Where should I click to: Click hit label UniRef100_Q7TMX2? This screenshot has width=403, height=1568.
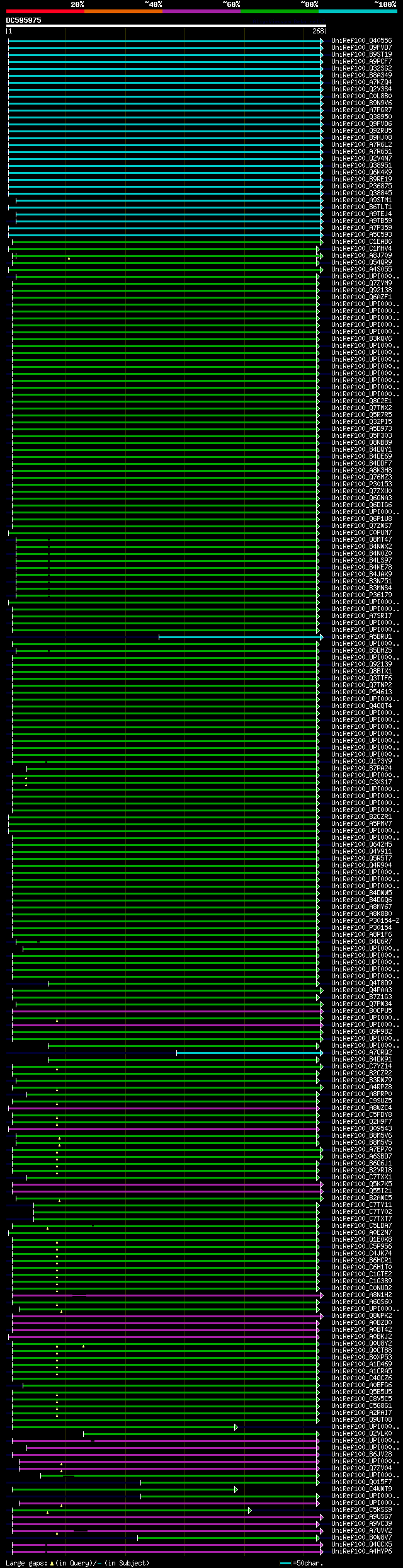click(x=361, y=408)
